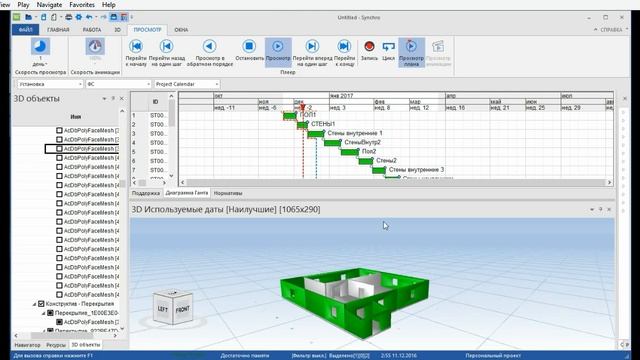Select the СтеныВнутр2 Gantt bar
The height and width of the screenshot is (360, 640).
332,143
